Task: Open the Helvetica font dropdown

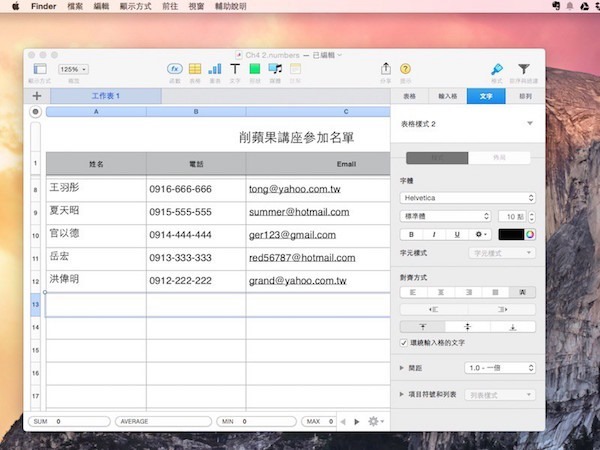Action: (x=468, y=198)
